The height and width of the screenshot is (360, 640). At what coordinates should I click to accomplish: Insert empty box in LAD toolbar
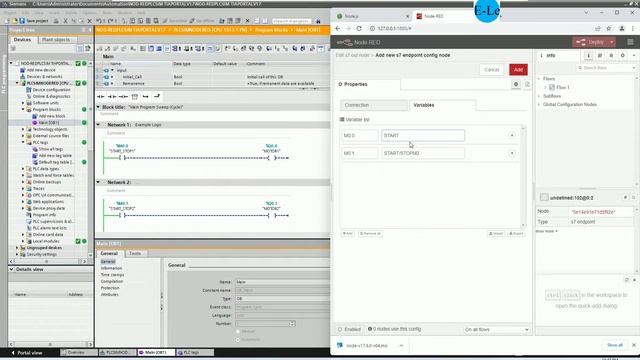[x=135, y=96]
